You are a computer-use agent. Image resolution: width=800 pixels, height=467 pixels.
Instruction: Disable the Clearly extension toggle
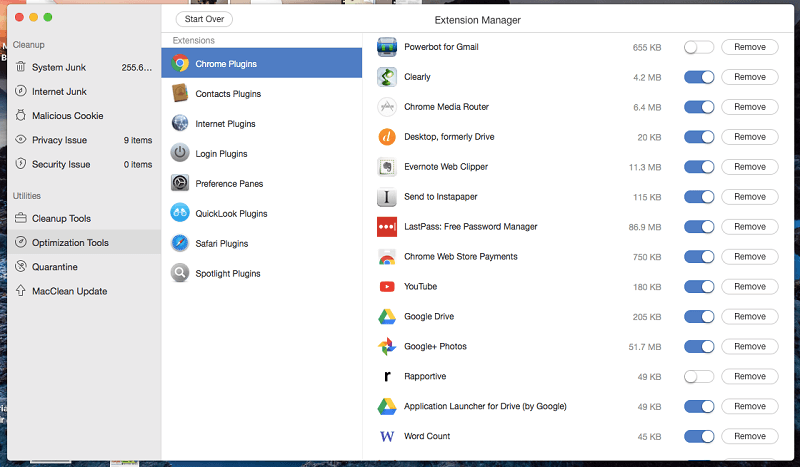(x=698, y=77)
